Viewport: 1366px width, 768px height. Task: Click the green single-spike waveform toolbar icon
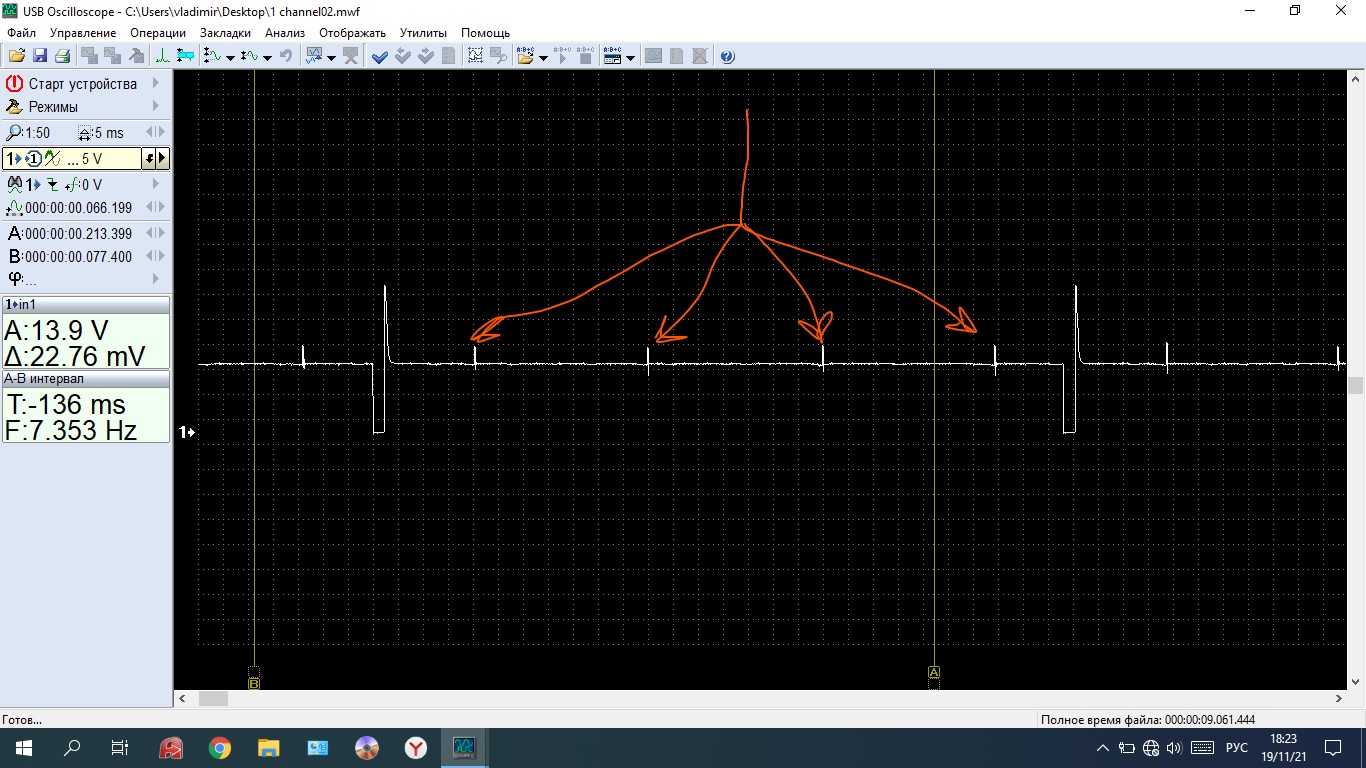coord(162,56)
